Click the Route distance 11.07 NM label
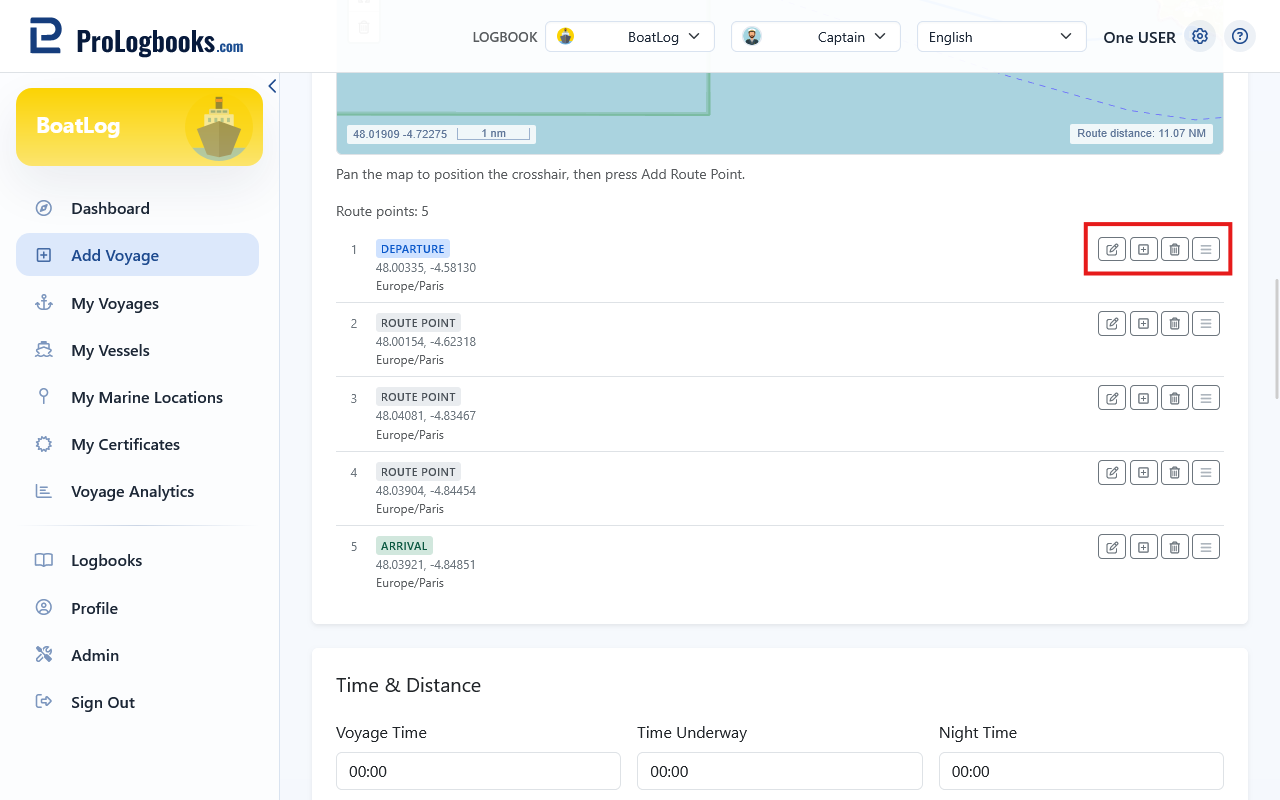This screenshot has height=800, width=1280. click(x=1141, y=133)
